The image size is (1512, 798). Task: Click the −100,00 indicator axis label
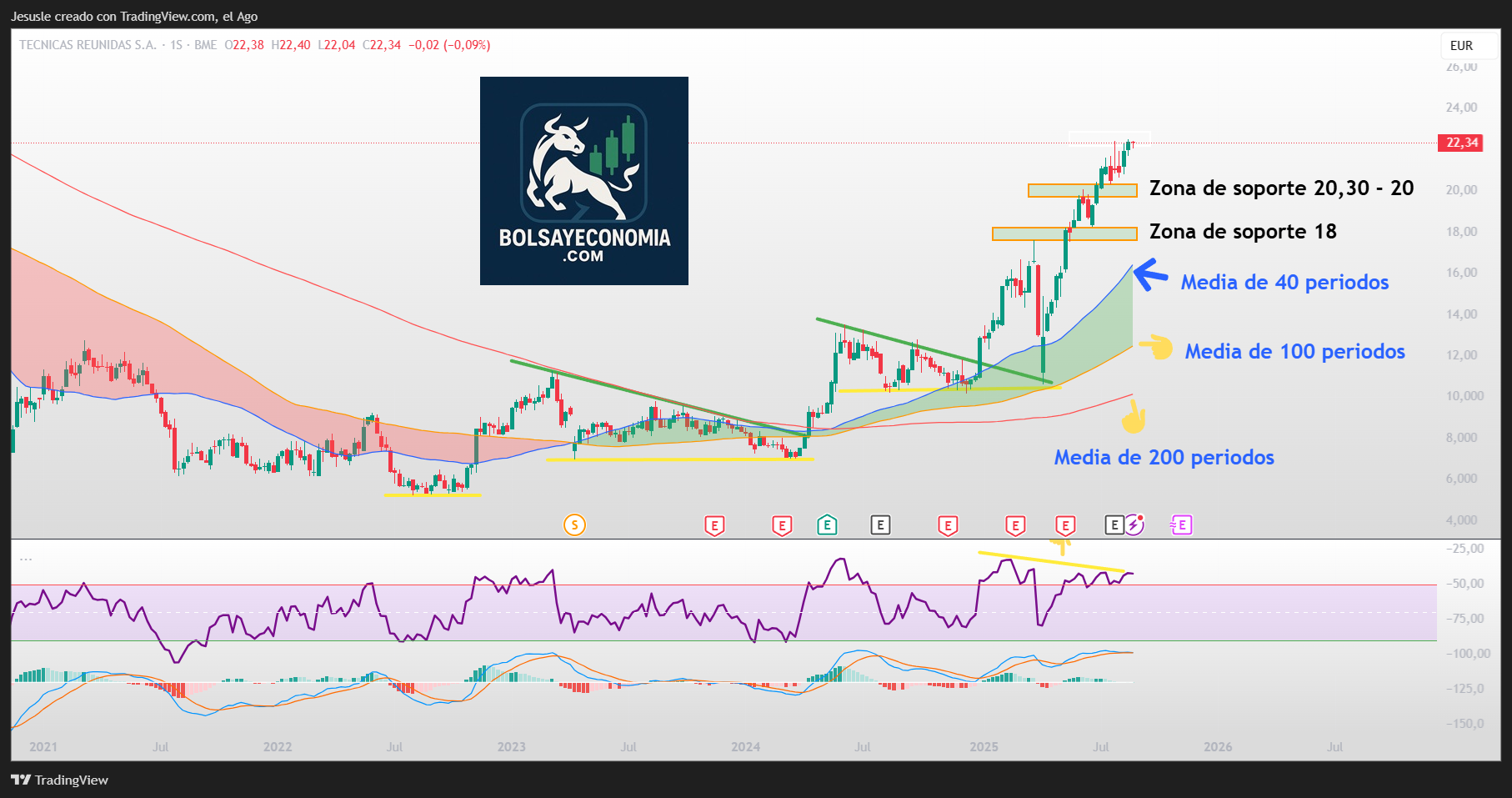coord(1467,654)
